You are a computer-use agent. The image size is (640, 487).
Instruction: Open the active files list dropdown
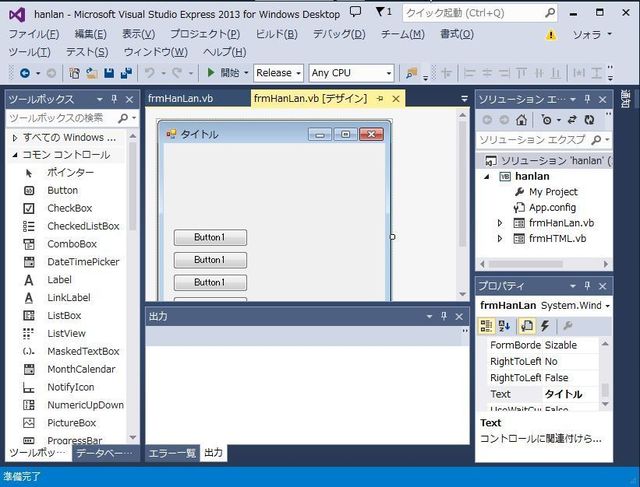[x=464, y=99]
